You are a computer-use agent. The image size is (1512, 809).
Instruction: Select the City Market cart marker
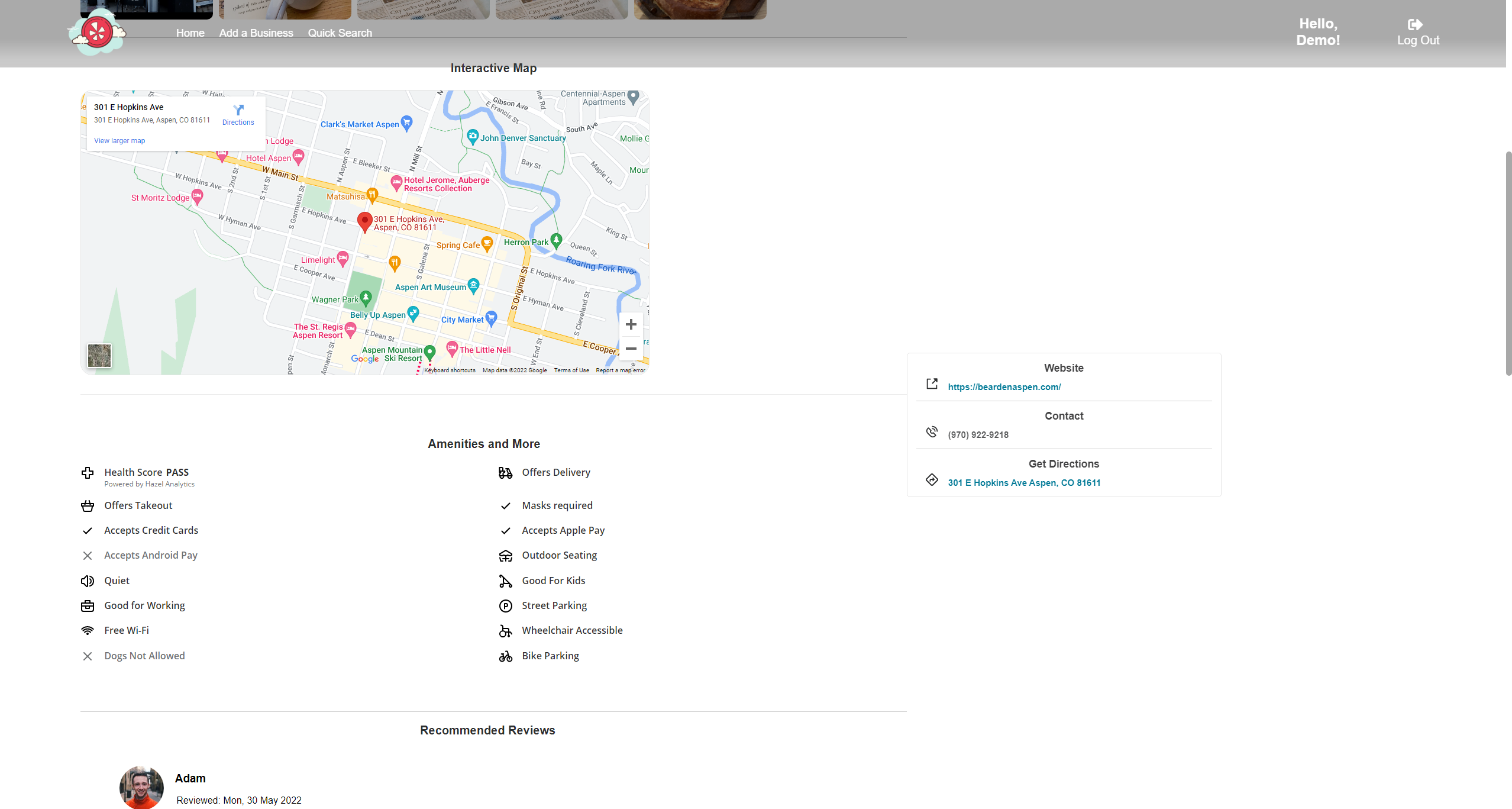pos(491,318)
